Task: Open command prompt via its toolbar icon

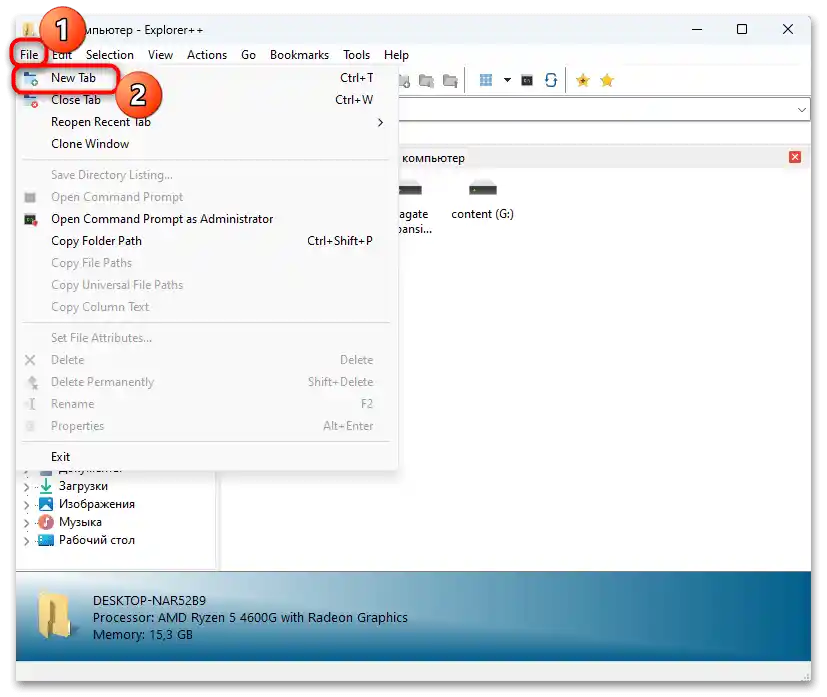Action: coord(526,80)
